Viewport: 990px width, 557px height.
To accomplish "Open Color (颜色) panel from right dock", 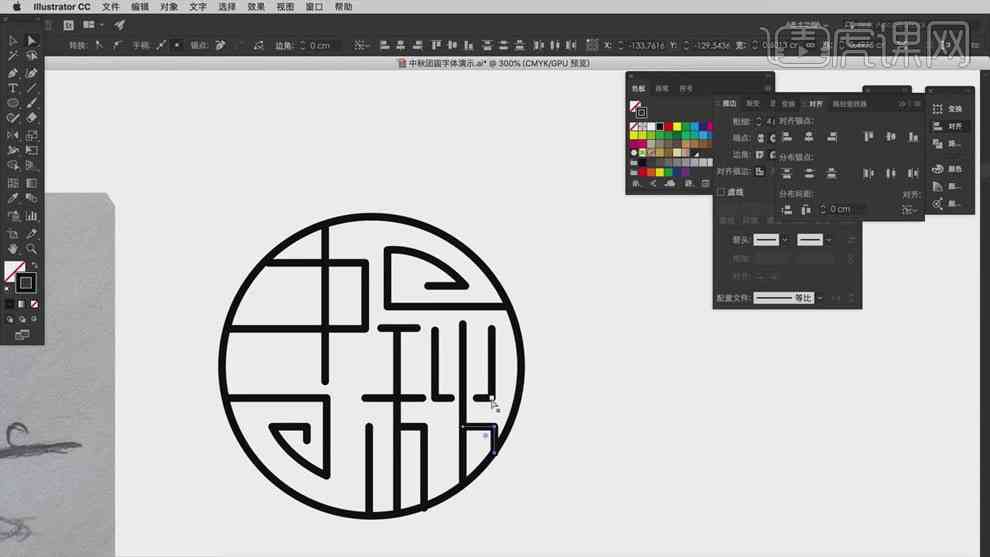I will pos(948,169).
